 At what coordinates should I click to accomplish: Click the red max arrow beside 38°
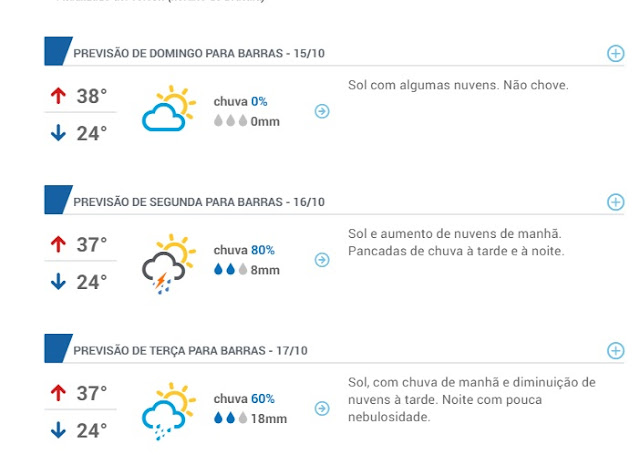click(x=58, y=96)
